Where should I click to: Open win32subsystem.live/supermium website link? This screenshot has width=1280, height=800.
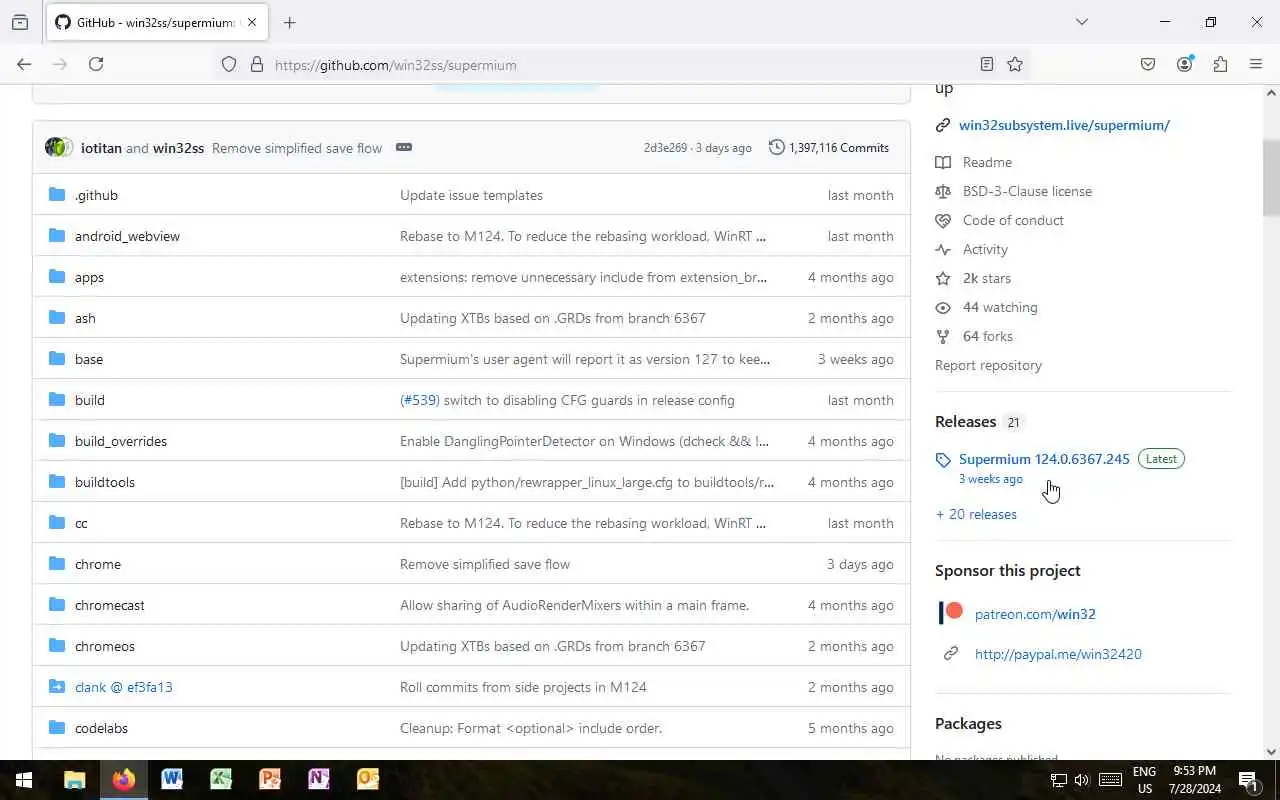[1064, 125]
